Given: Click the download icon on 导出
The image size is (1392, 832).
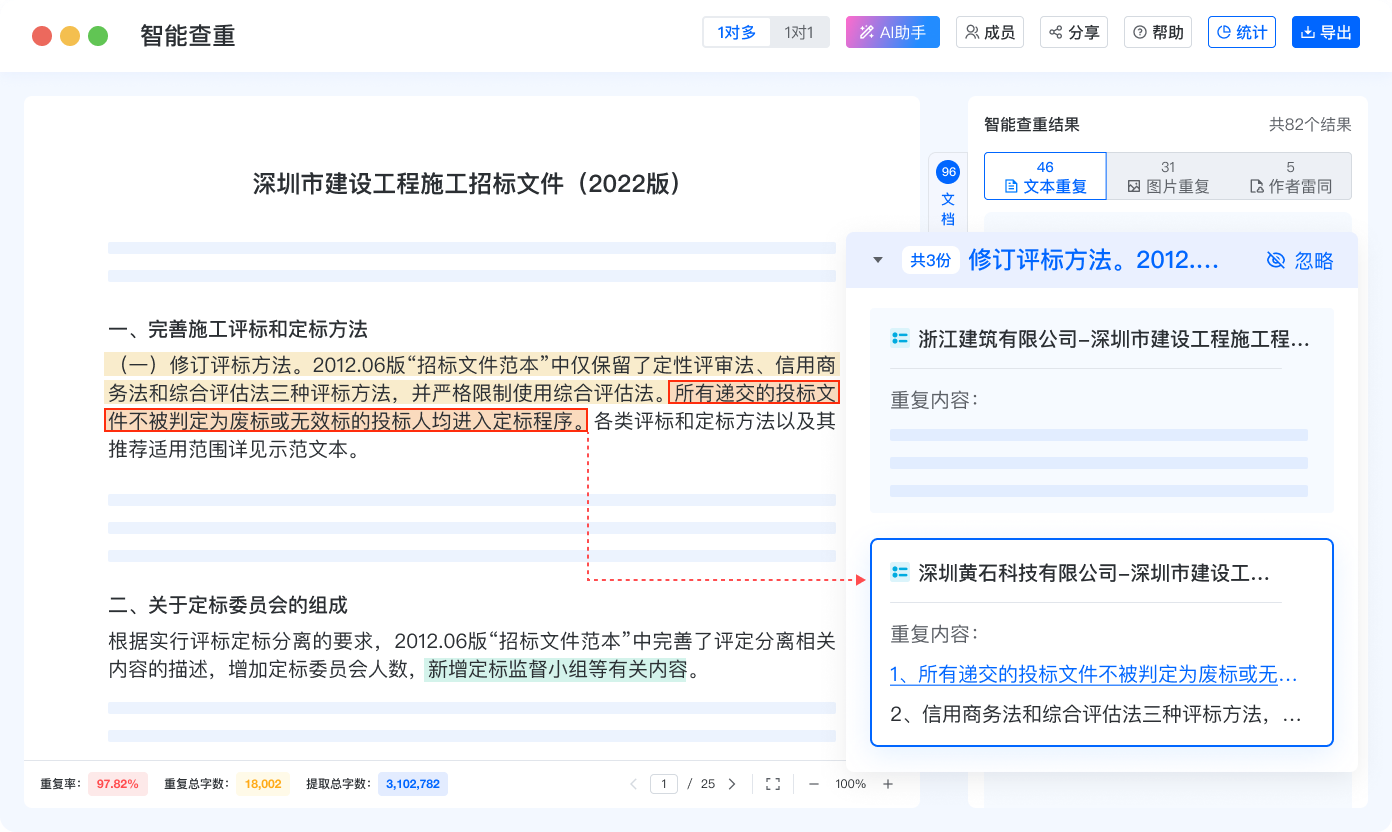Looking at the screenshot, I should [1308, 33].
